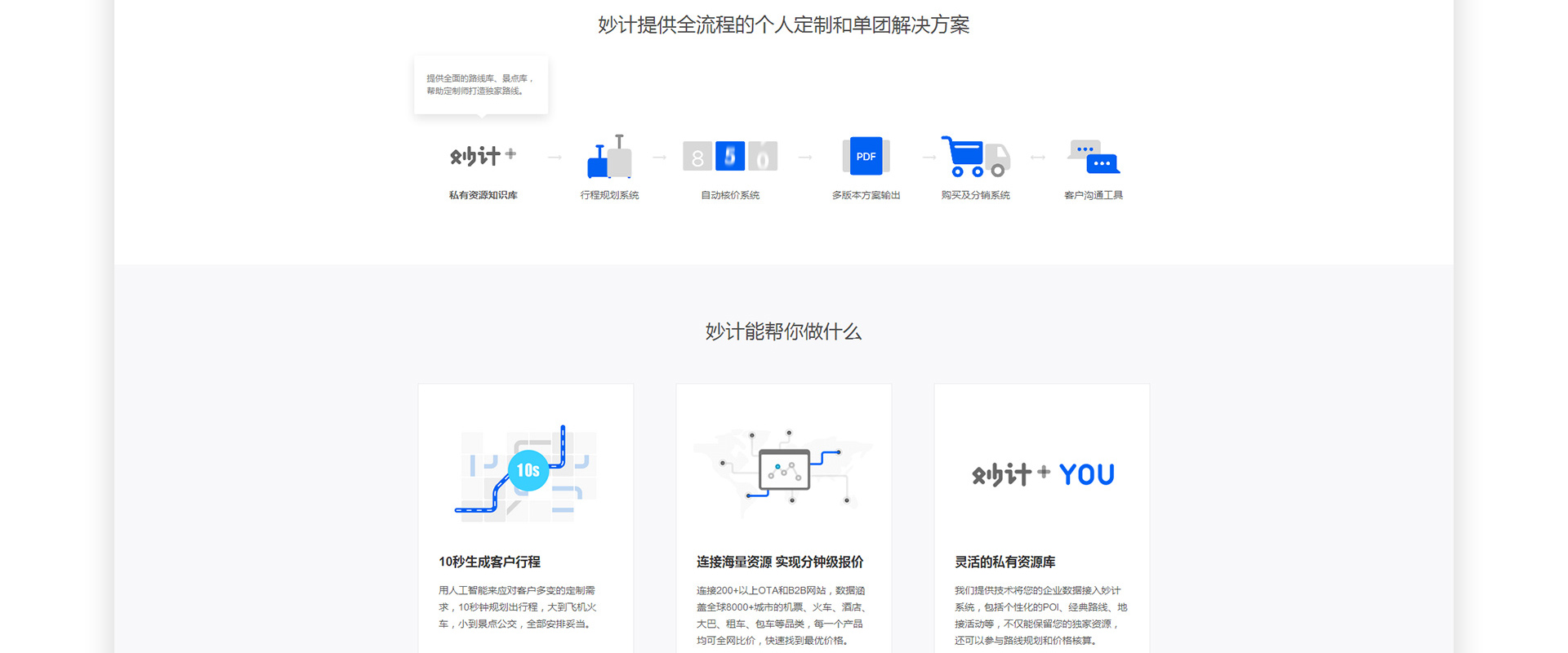Click the 妙计能帮你做什么 section heading

click(x=783, y=331)
